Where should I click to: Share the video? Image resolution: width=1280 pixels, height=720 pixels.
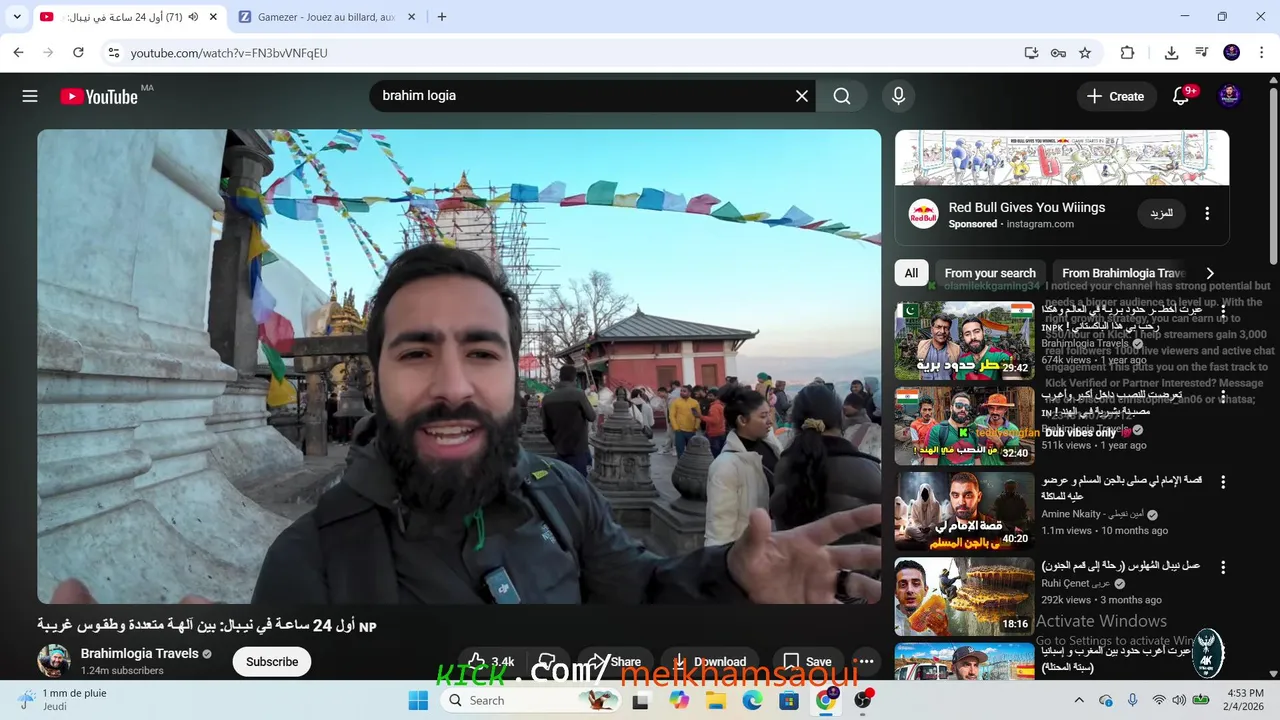click(614, 662)
